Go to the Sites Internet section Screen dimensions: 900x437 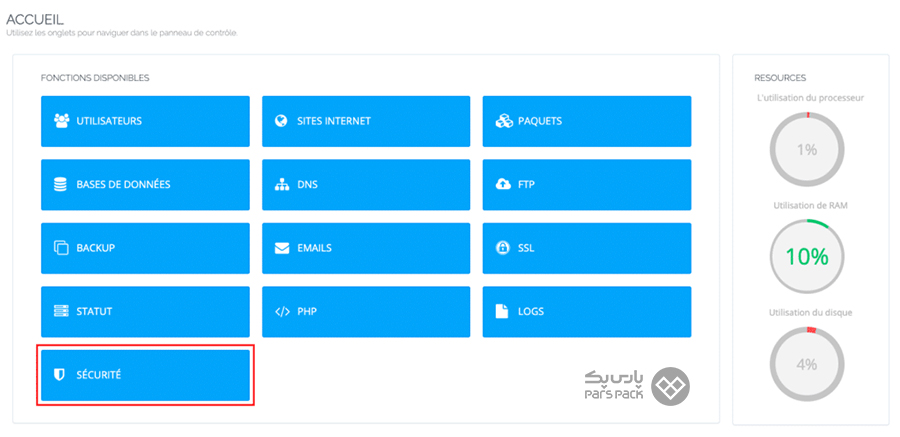pyautogui.click(x=366, y=121)
